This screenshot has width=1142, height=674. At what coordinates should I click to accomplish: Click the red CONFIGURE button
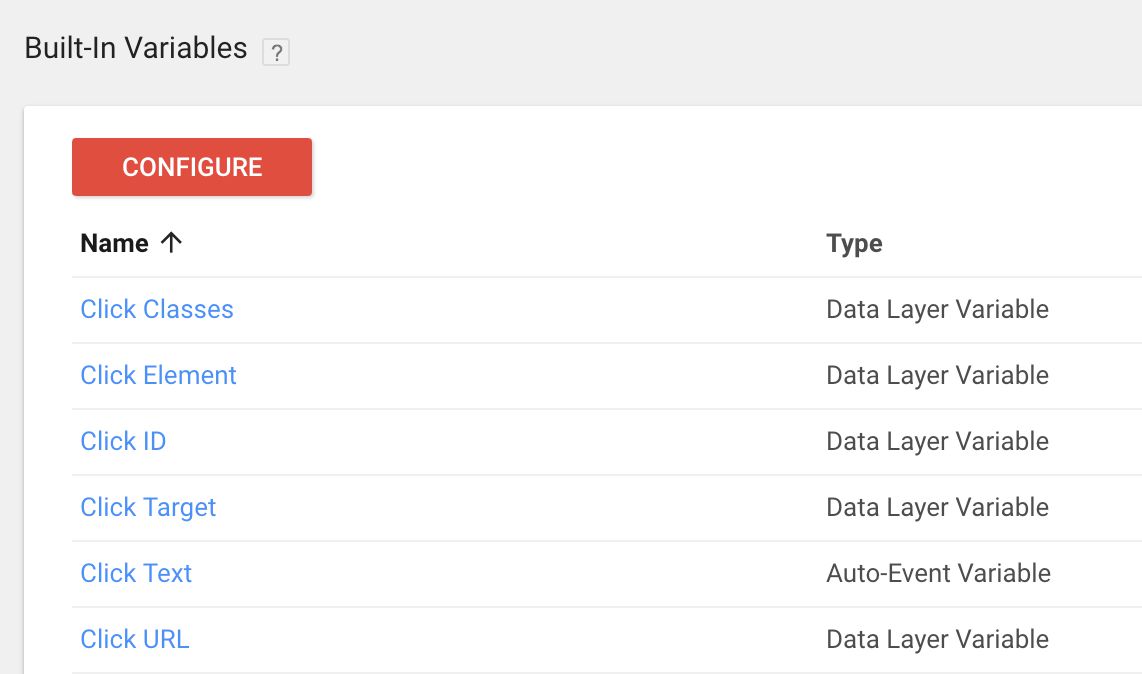(x=192, y=167)
